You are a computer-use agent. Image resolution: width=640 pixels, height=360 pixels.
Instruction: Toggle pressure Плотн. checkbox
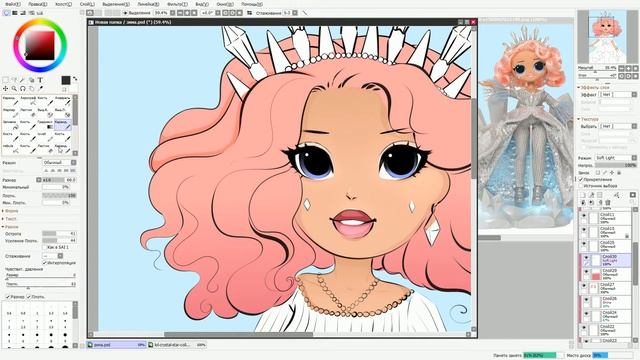click(29, 297)
